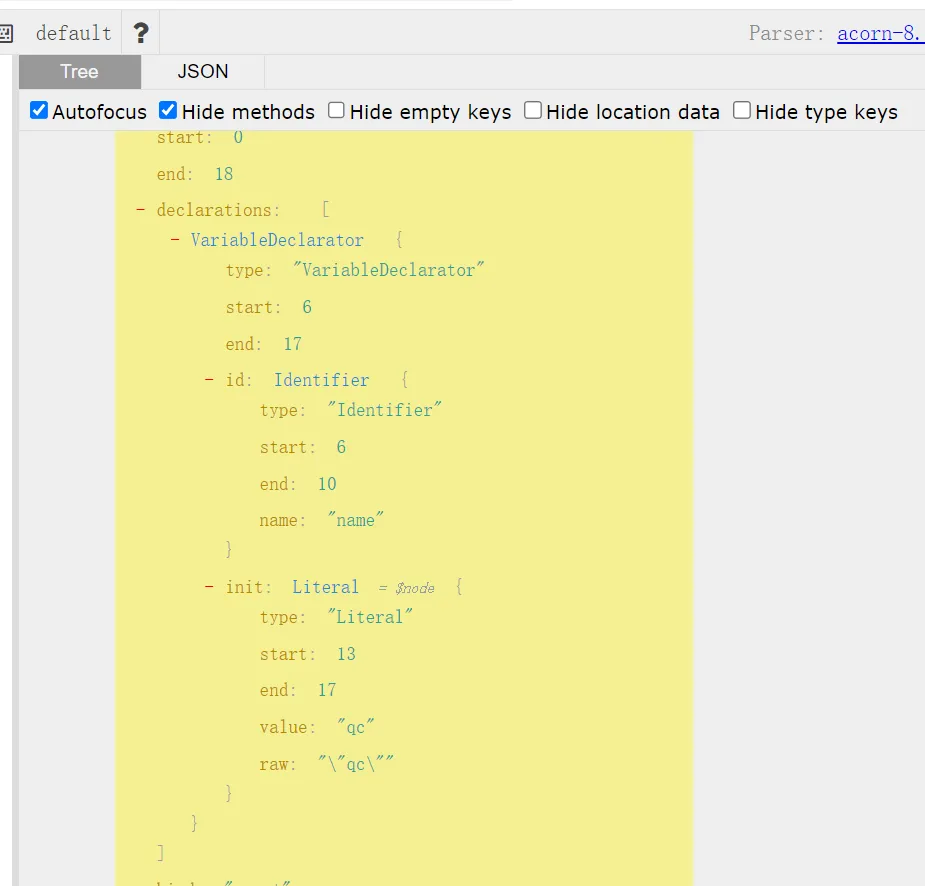Check the Hide location data box
The image size is (925, 886).
[533, 111]
